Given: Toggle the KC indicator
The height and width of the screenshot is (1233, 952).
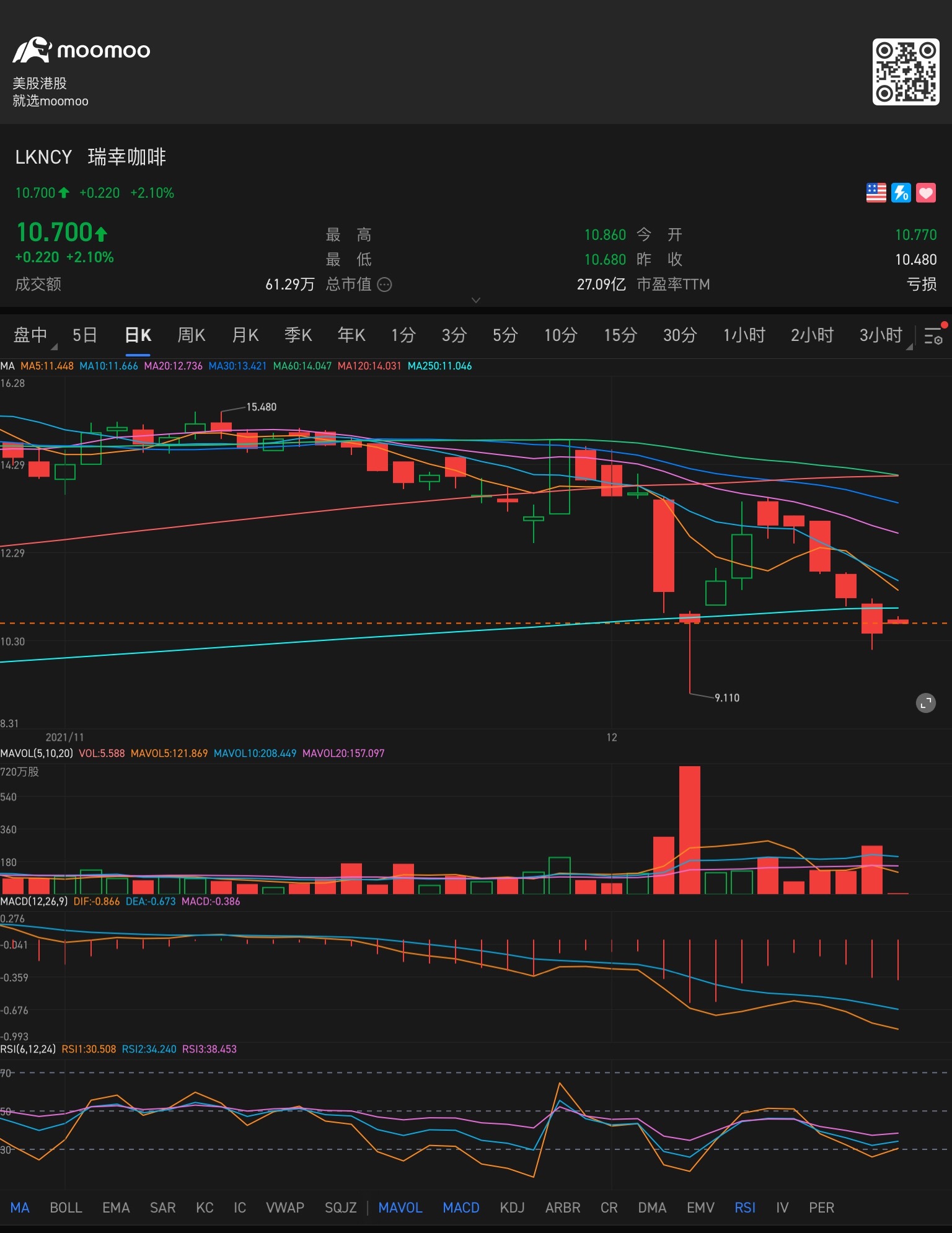Looking at the screenshot, I should pyautogui.click(x=205, y=1207).
